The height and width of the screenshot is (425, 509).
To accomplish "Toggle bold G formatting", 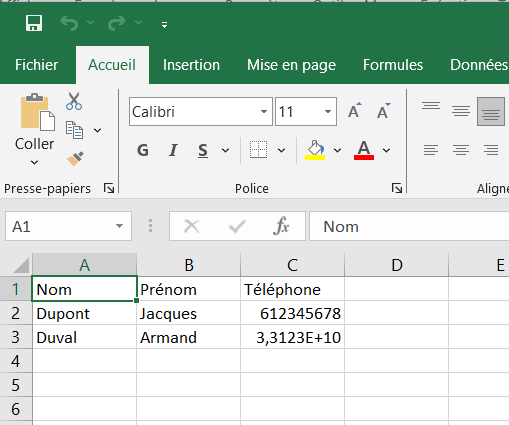I will [143, 150].
